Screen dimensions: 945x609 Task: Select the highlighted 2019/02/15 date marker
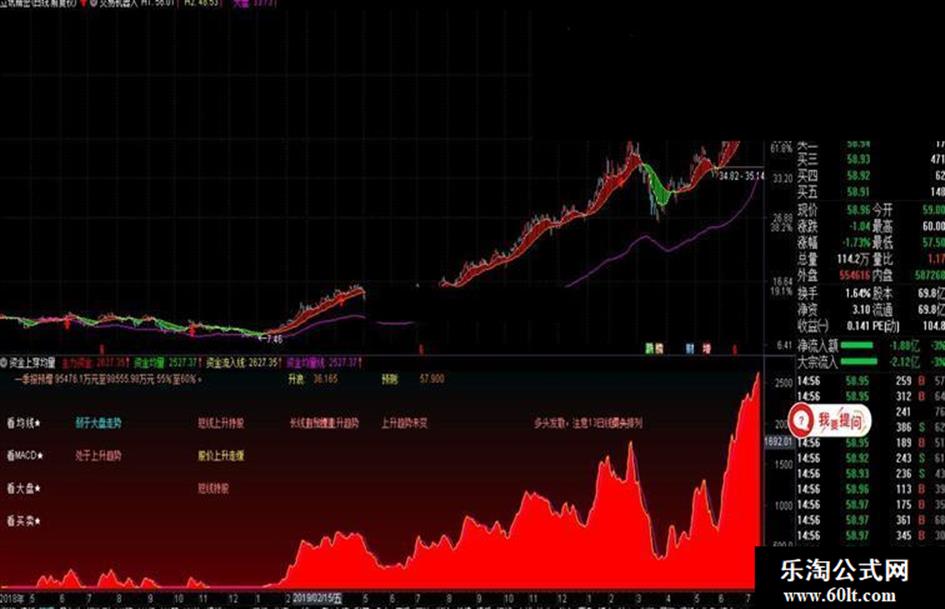point(317,599)
